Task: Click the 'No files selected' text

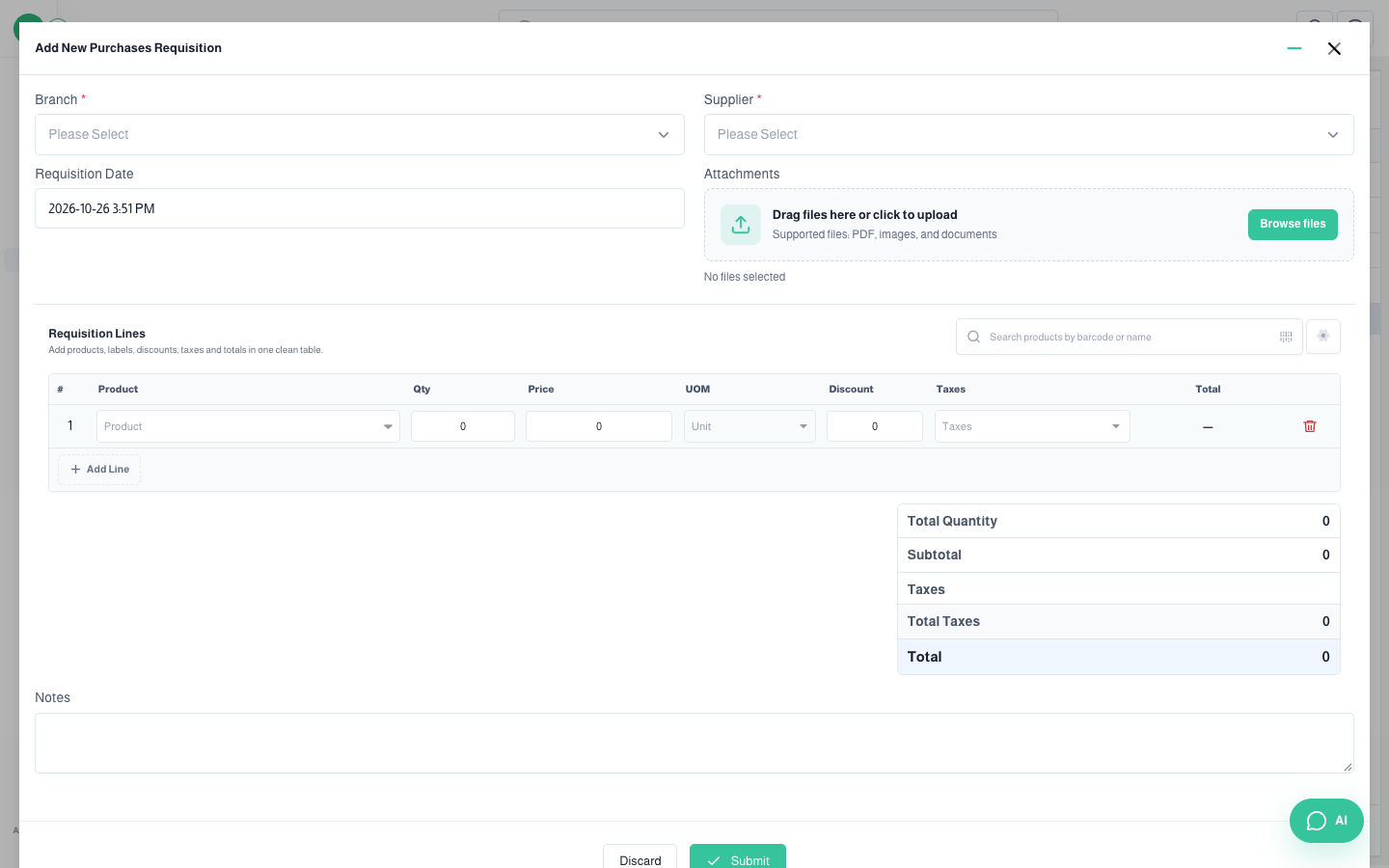Action: pos(745,277)
